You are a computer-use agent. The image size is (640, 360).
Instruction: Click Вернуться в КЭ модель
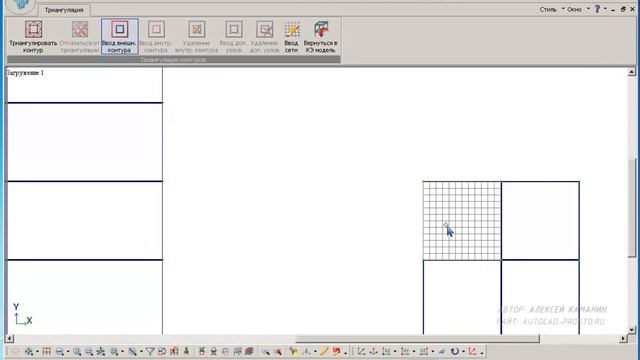320,37
